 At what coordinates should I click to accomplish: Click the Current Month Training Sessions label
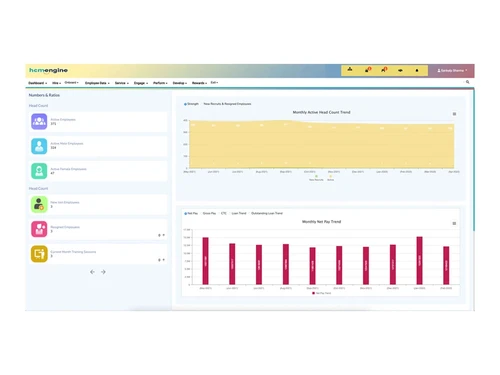coord(73,252)
